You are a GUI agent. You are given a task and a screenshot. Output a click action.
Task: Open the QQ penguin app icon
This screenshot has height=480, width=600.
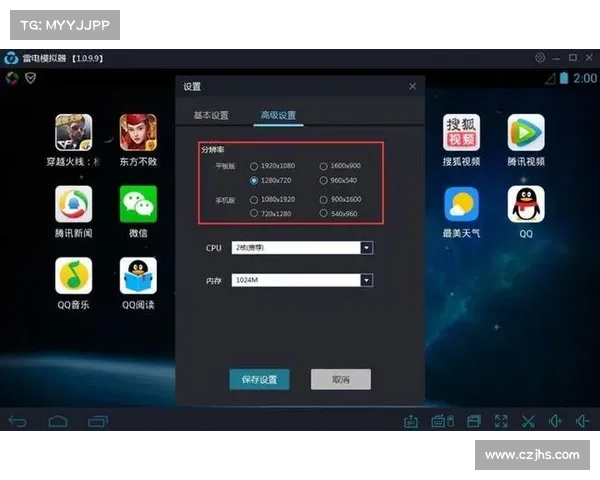tap(525, 204)
